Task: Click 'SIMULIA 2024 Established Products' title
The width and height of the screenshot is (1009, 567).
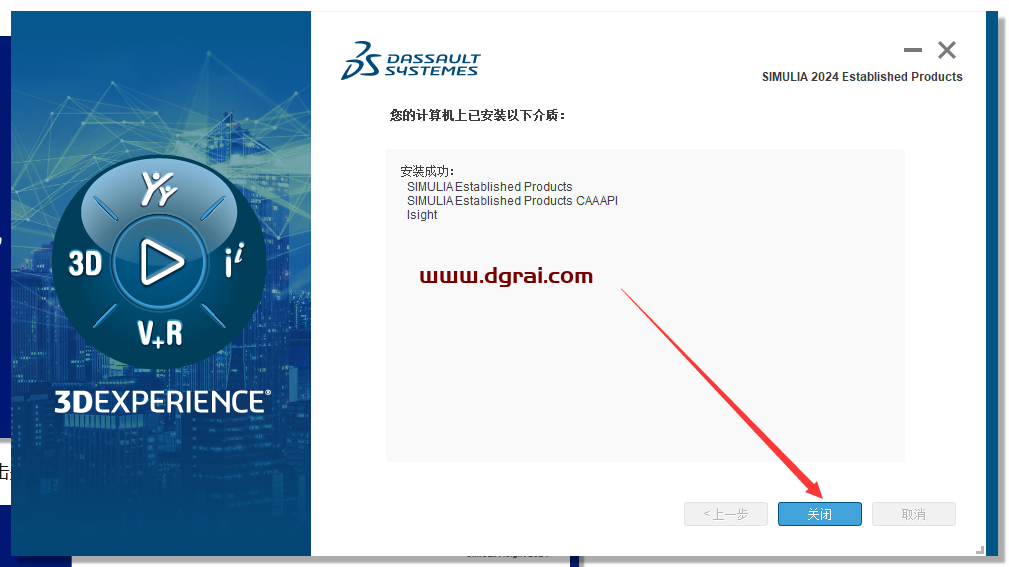Action: pyautogui.click(x=862, y=77)
